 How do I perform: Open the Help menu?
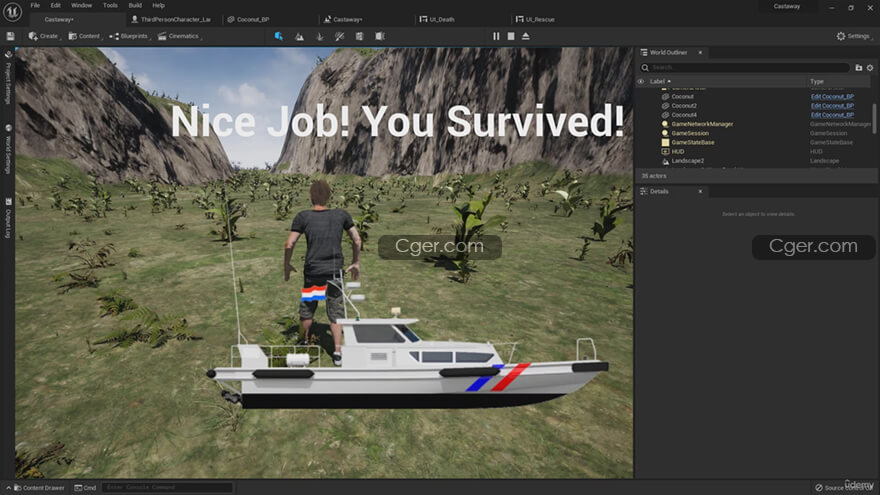pyautogui.click(x=159, y=6)
